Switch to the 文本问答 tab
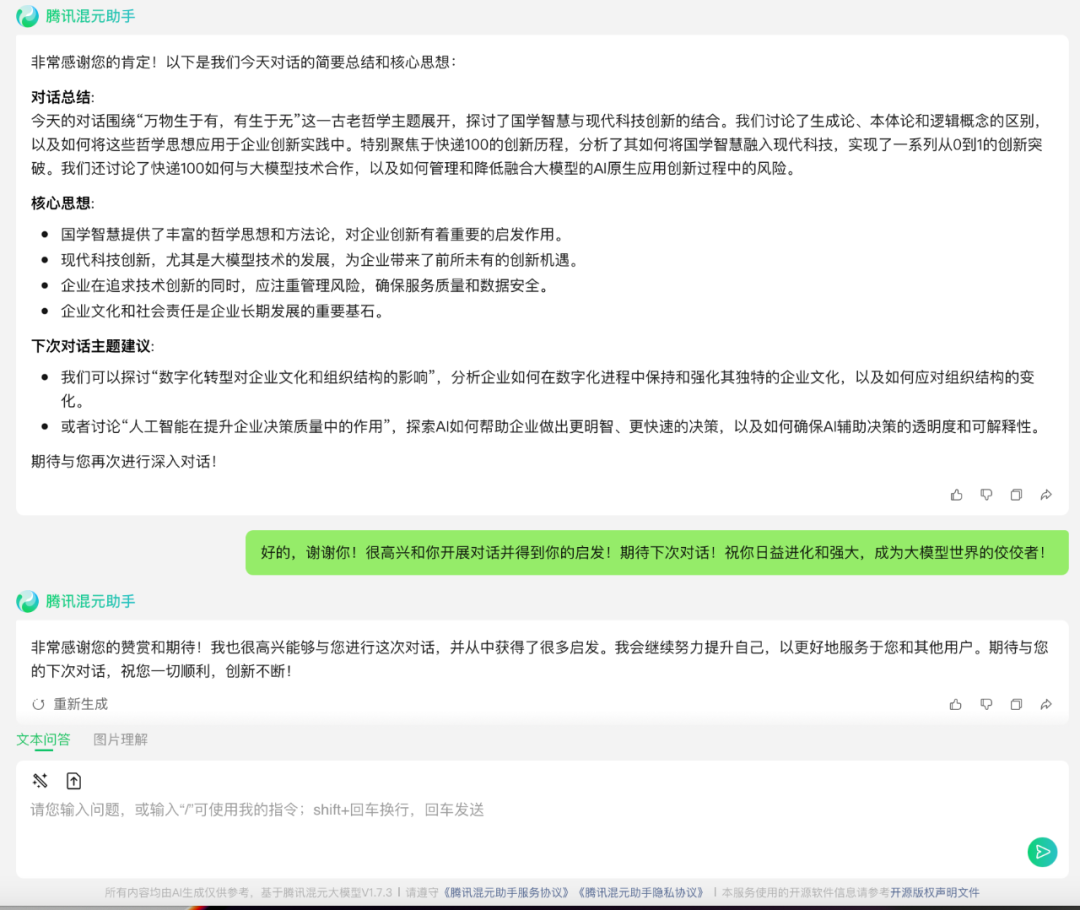 (43, 740)
